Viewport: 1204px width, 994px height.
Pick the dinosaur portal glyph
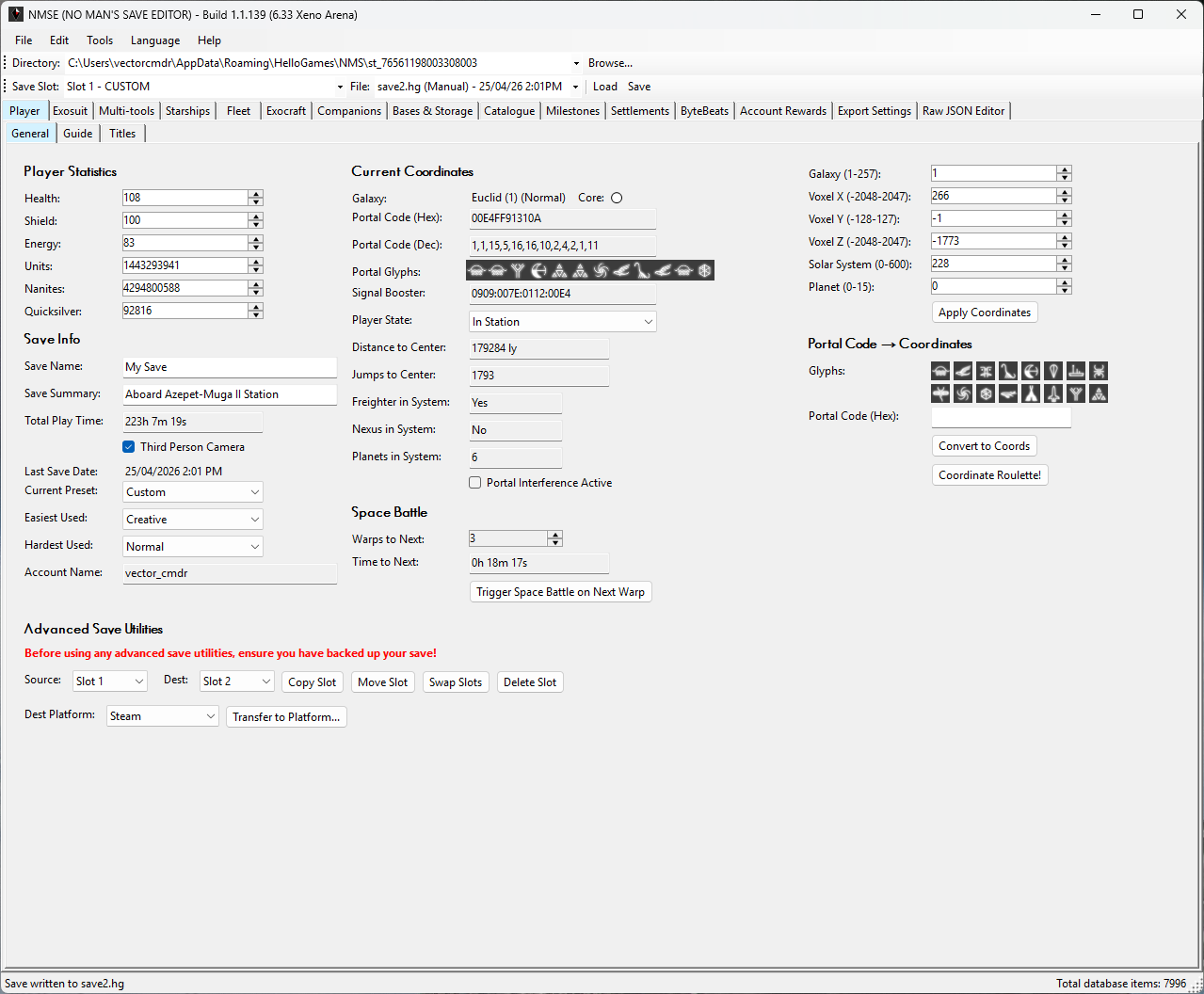click(1008, 371)
